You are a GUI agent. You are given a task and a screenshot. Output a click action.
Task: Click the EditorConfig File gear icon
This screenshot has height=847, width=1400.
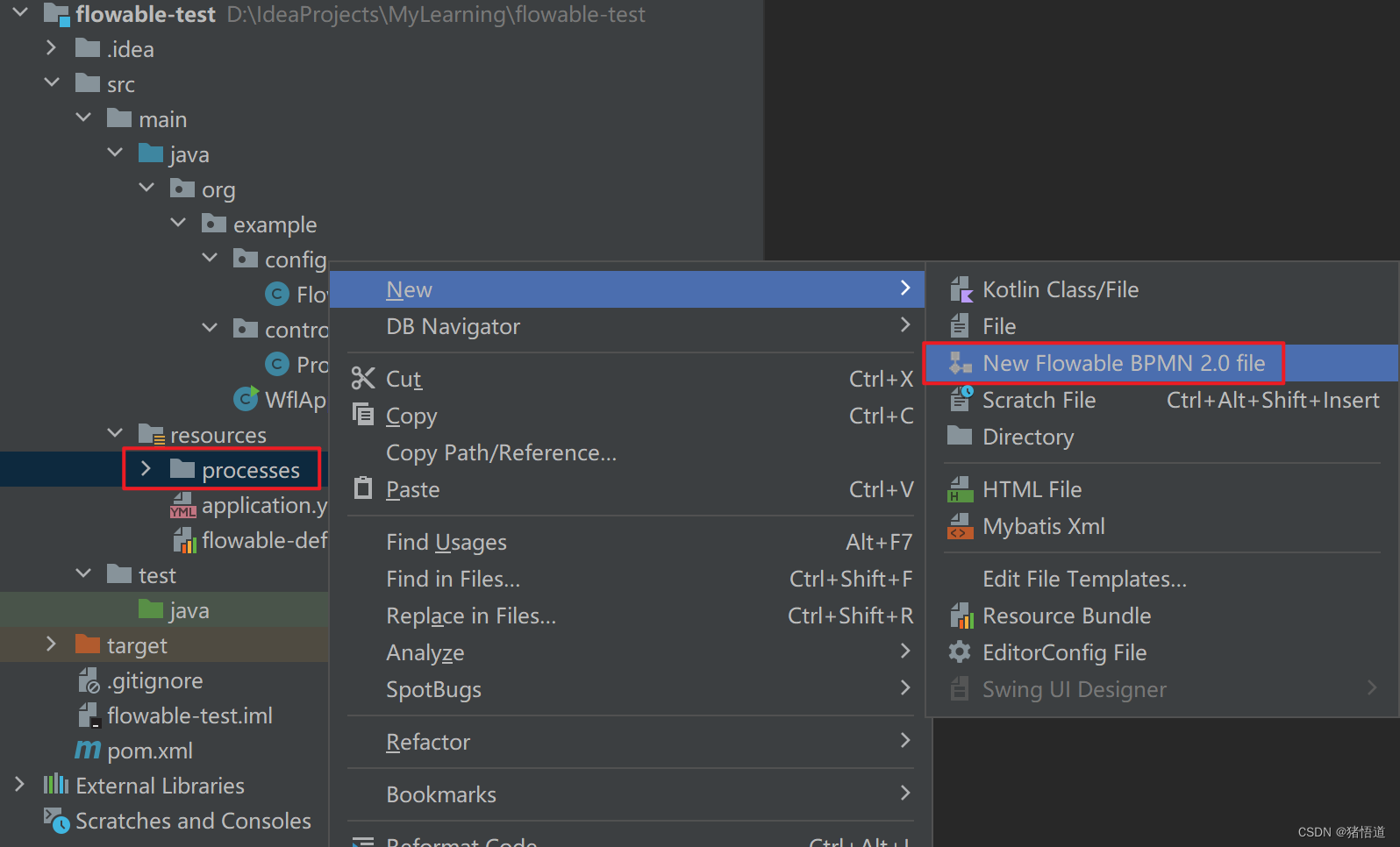[x=960, y=652]
